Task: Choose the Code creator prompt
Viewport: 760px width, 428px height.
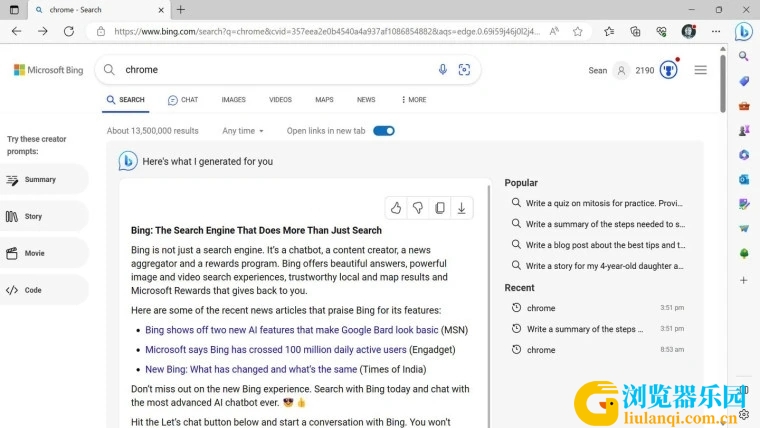Action: click(x=44, y=290)
